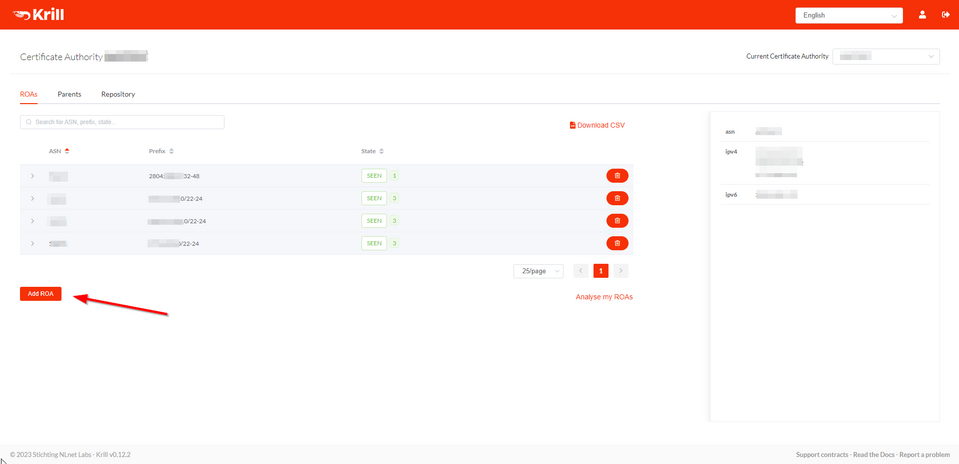Sort table by State column arrows
Screen dimensions: 959x464
pos(381,151)
